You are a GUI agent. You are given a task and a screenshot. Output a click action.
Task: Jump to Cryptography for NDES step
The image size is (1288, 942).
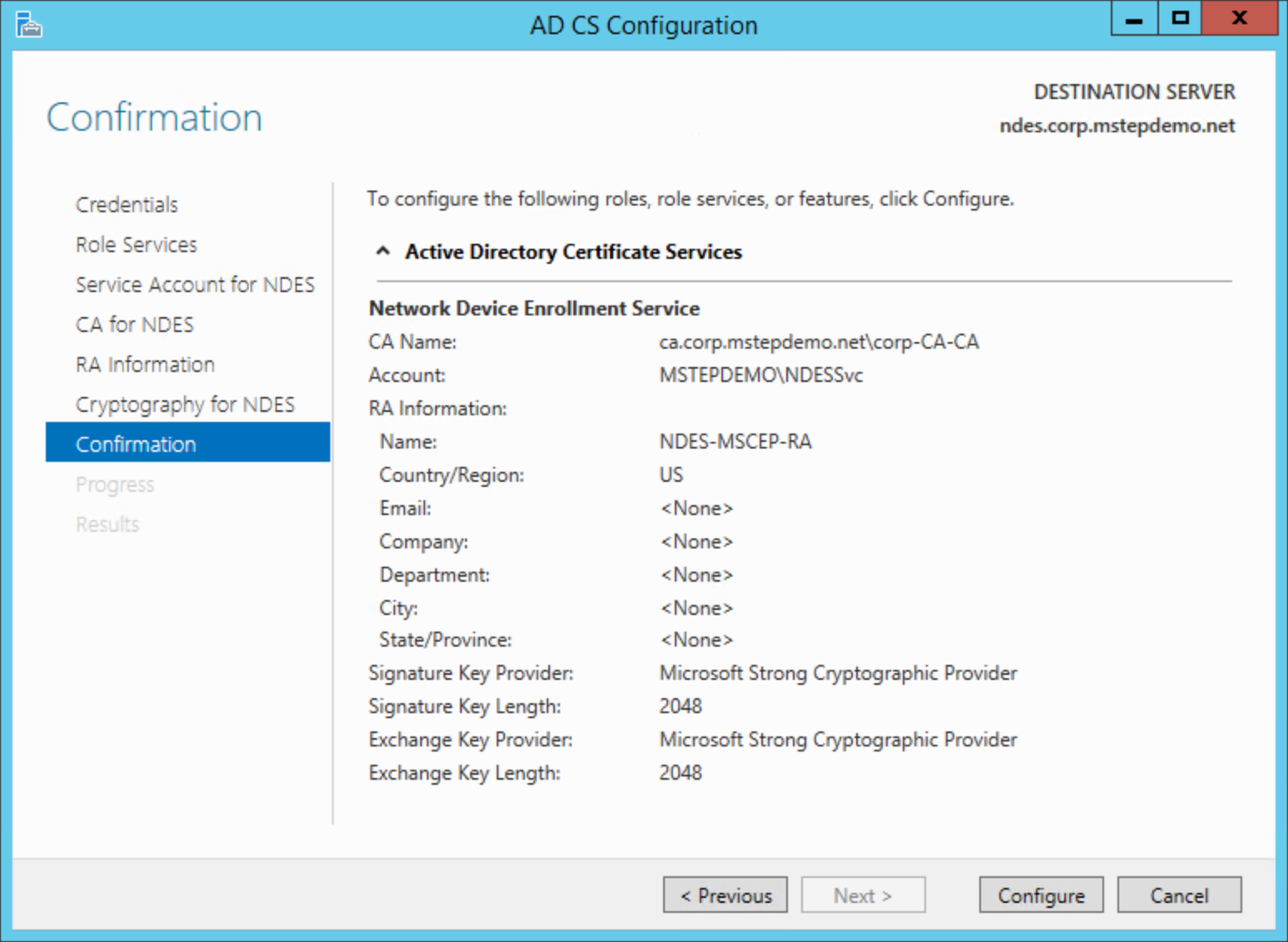click(185, 404)
